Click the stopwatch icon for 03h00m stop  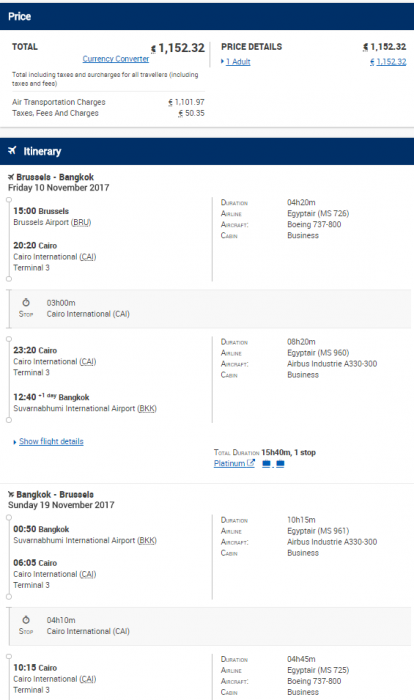[26, 302]
